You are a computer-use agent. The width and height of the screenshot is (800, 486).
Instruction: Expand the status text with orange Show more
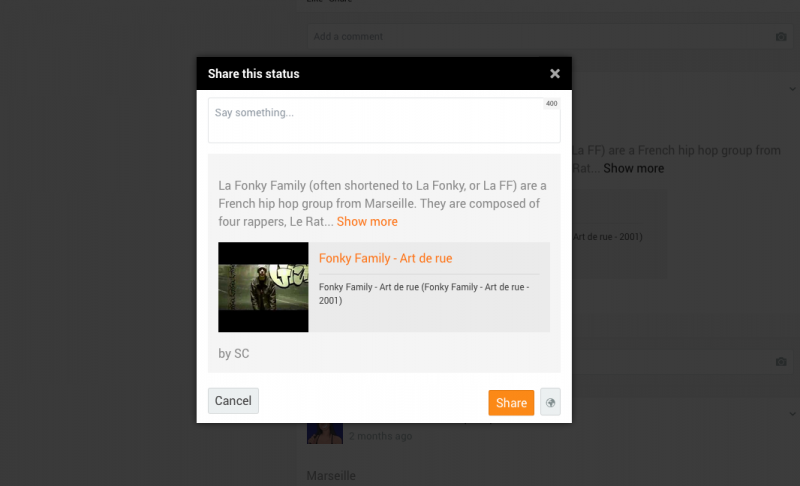[x=367, y=222]
